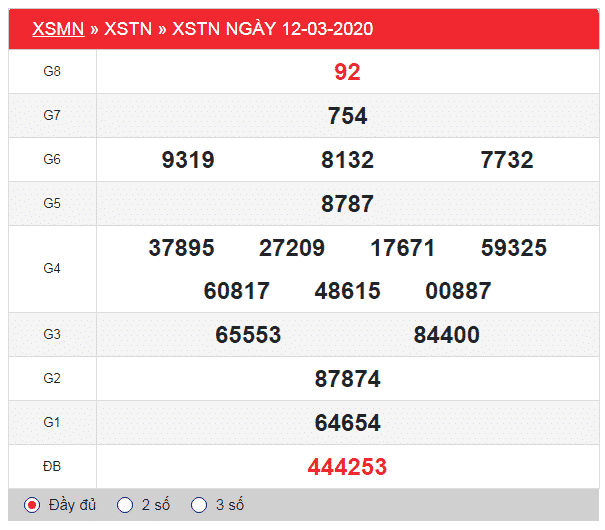
Task: Select the Đầy đủ radio button
Action: click(x=32, y=505)
